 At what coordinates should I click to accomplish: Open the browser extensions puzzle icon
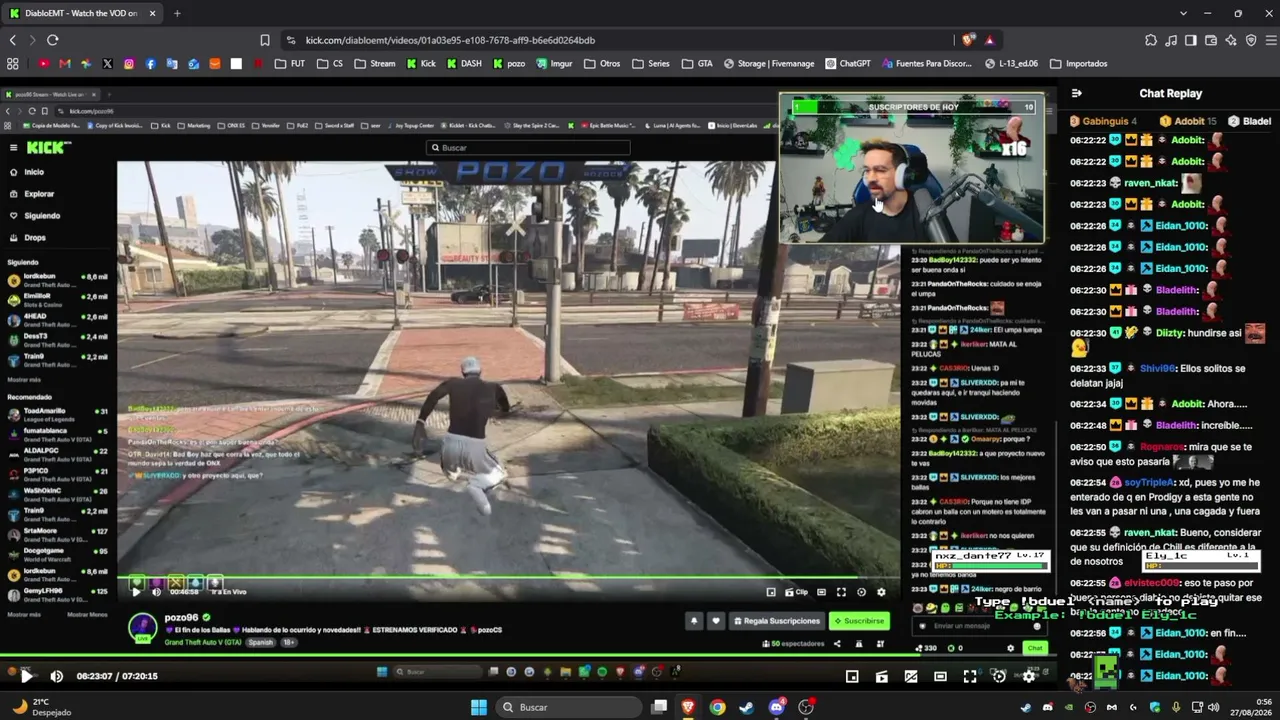(1151, 40)
